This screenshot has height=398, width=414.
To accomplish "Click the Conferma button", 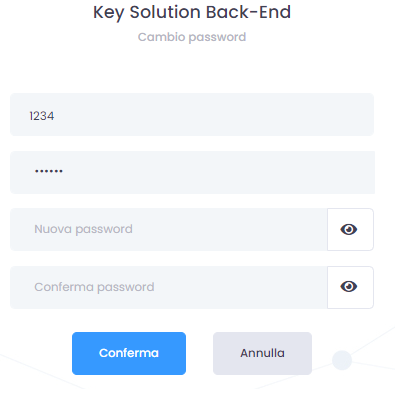I will (129, 353).
